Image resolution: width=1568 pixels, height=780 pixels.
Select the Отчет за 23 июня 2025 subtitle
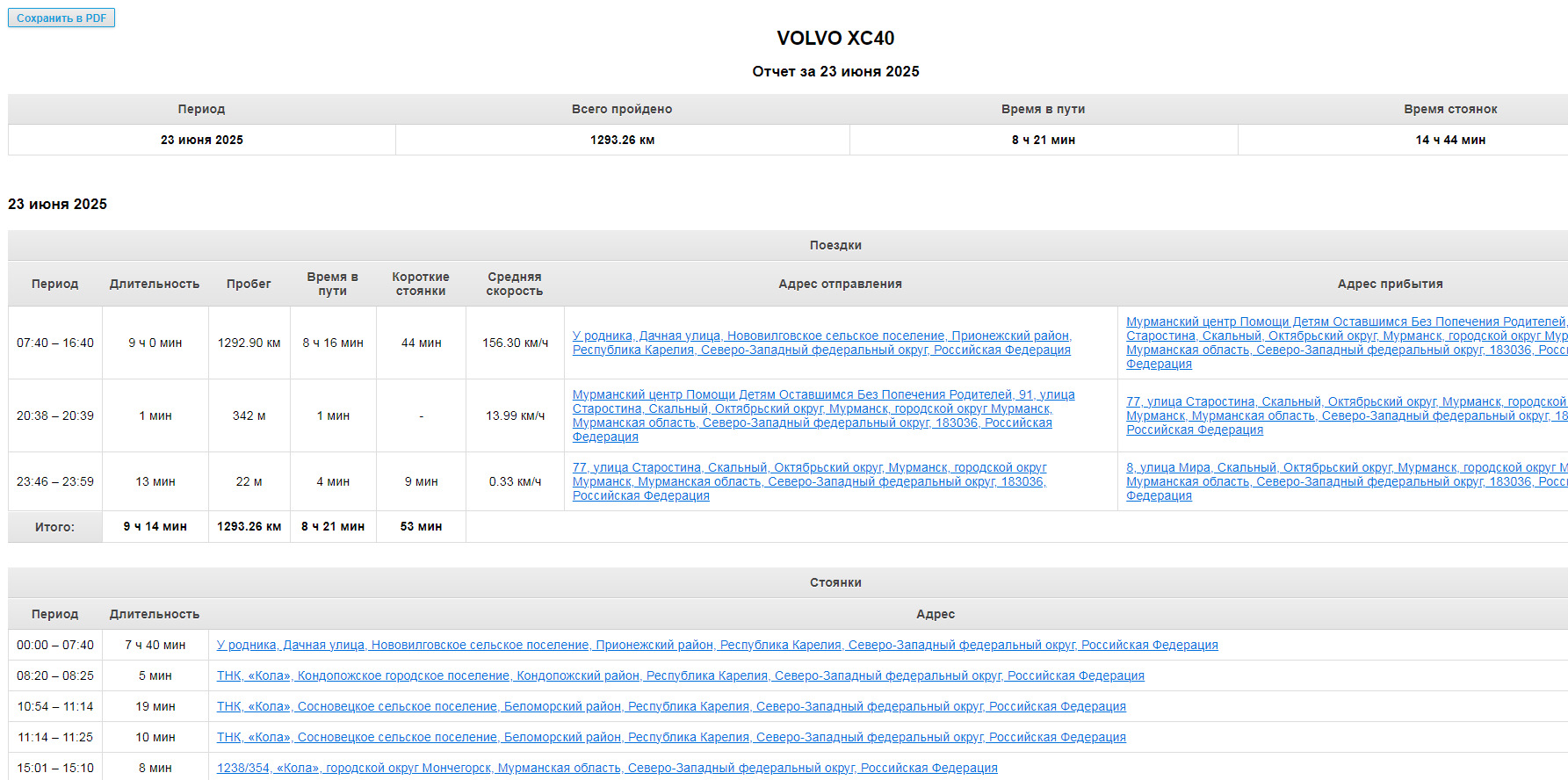835,71
